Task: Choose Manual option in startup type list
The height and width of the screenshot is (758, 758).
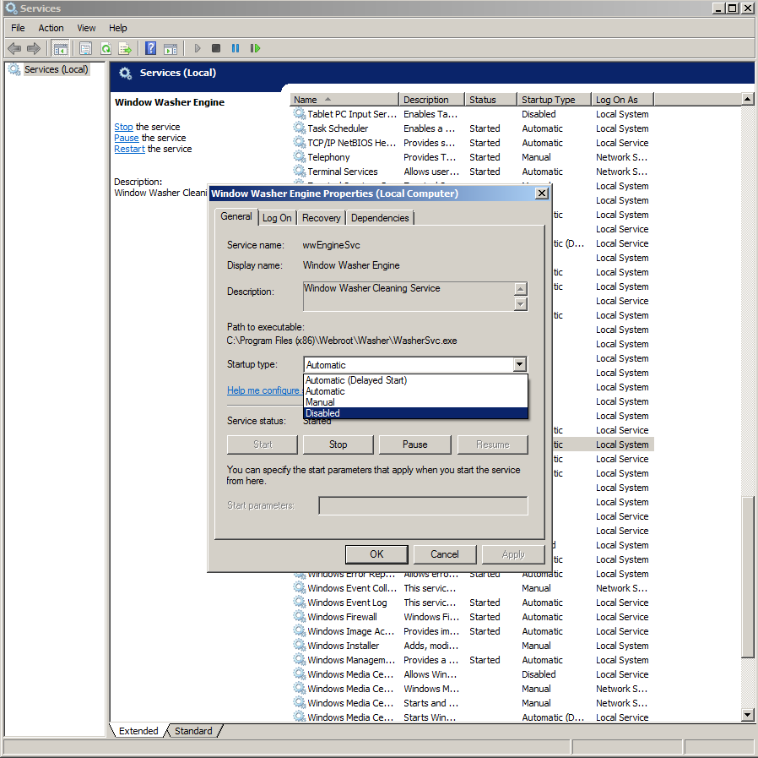Action: (415, 402)
